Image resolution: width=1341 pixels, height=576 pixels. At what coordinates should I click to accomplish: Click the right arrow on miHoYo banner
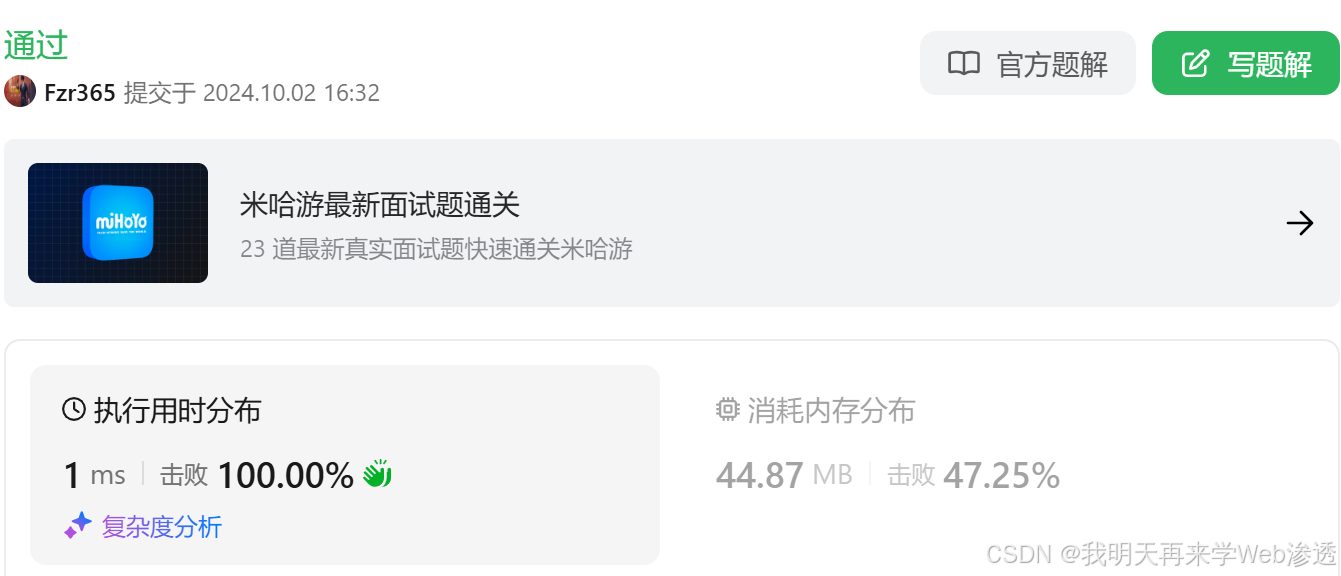(1299, 223)
